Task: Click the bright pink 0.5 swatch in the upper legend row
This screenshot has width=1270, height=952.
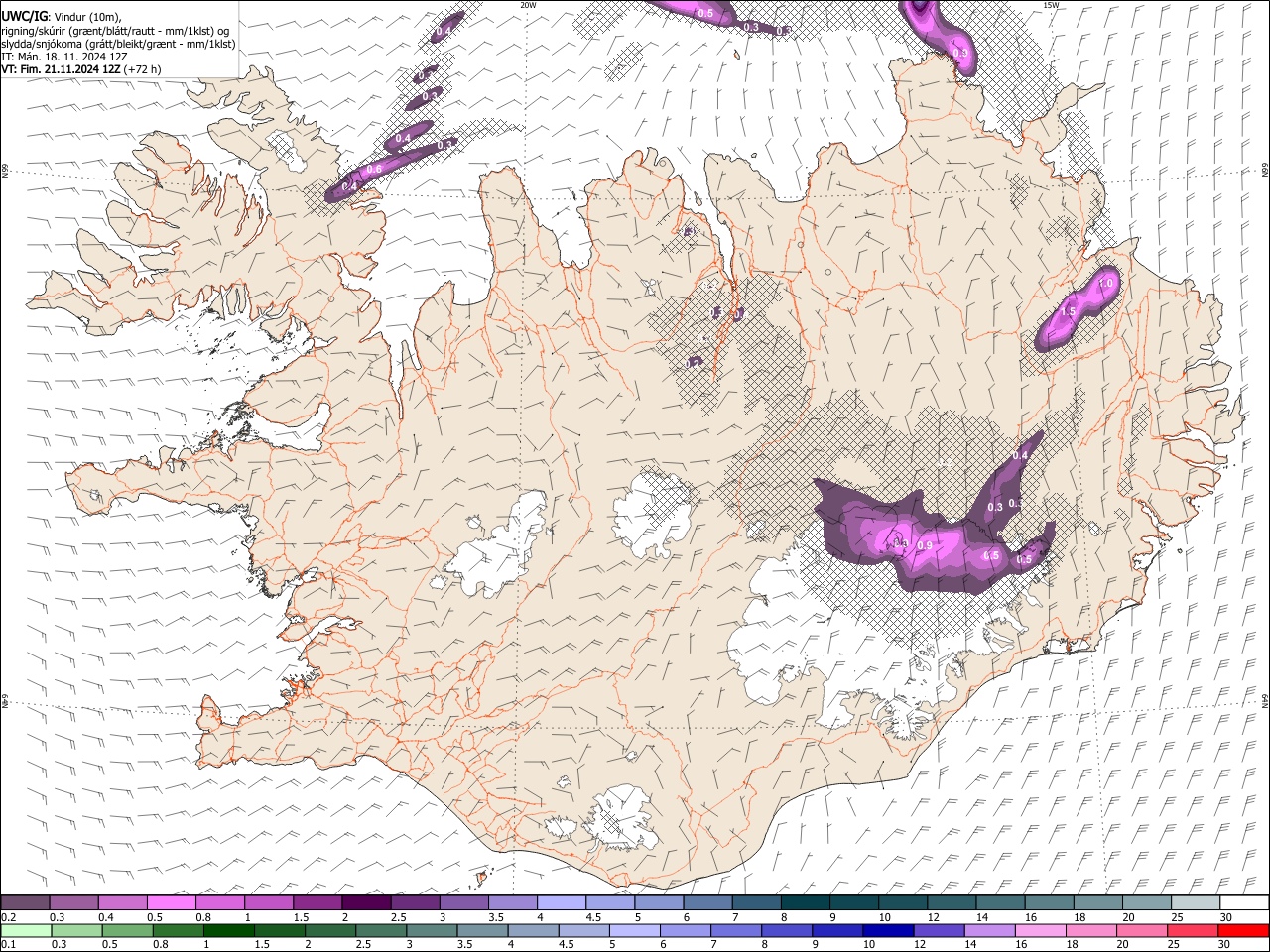Action: 172,903
